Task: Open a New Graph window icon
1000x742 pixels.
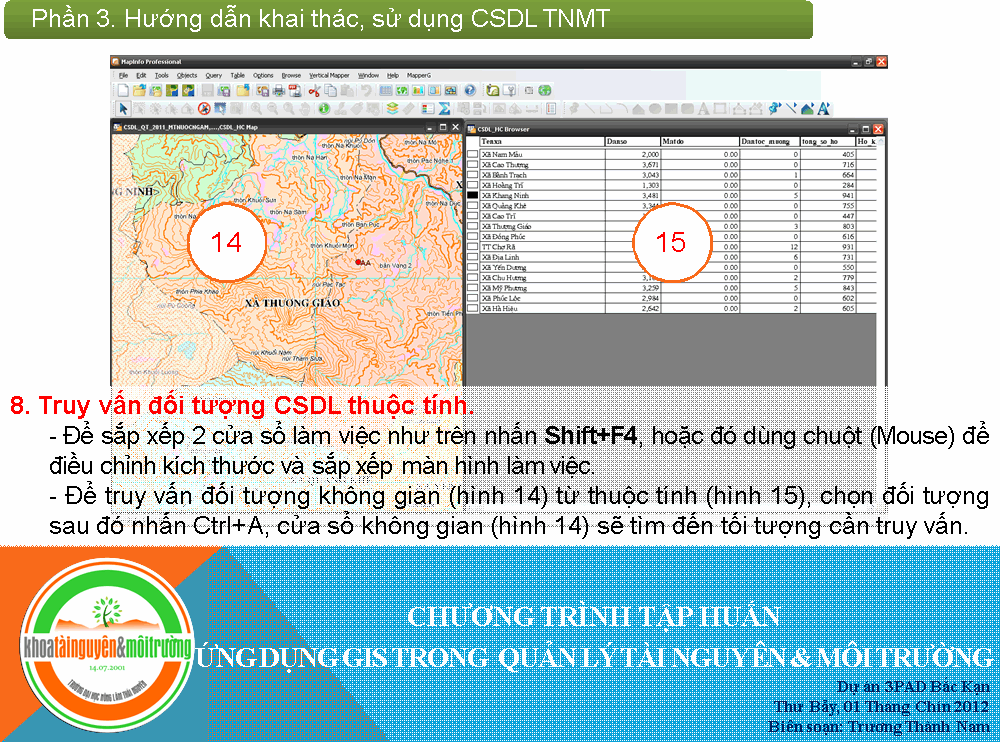Action: pos(418,91)
